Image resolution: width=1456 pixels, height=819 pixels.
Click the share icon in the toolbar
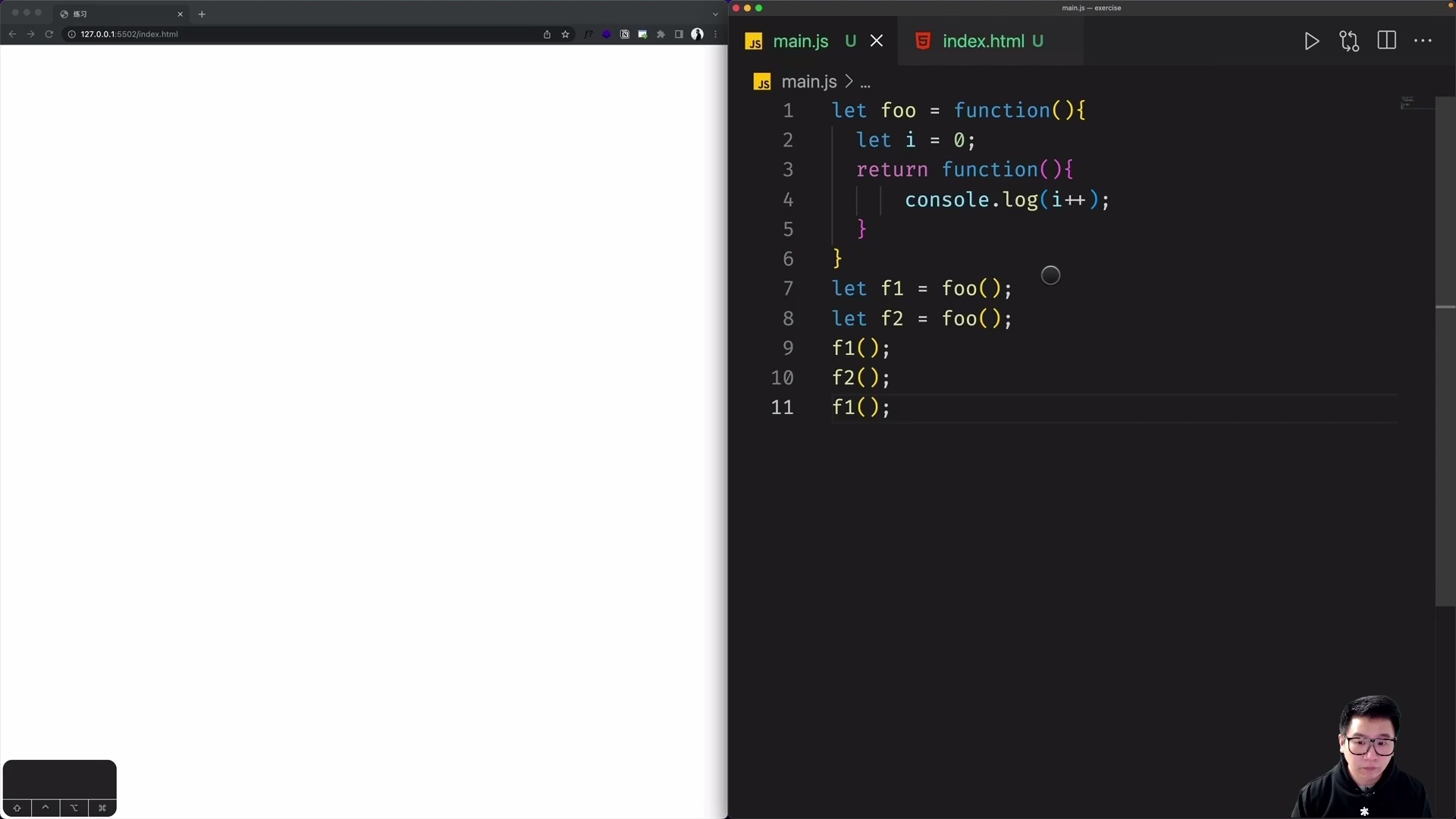(548, 34)
